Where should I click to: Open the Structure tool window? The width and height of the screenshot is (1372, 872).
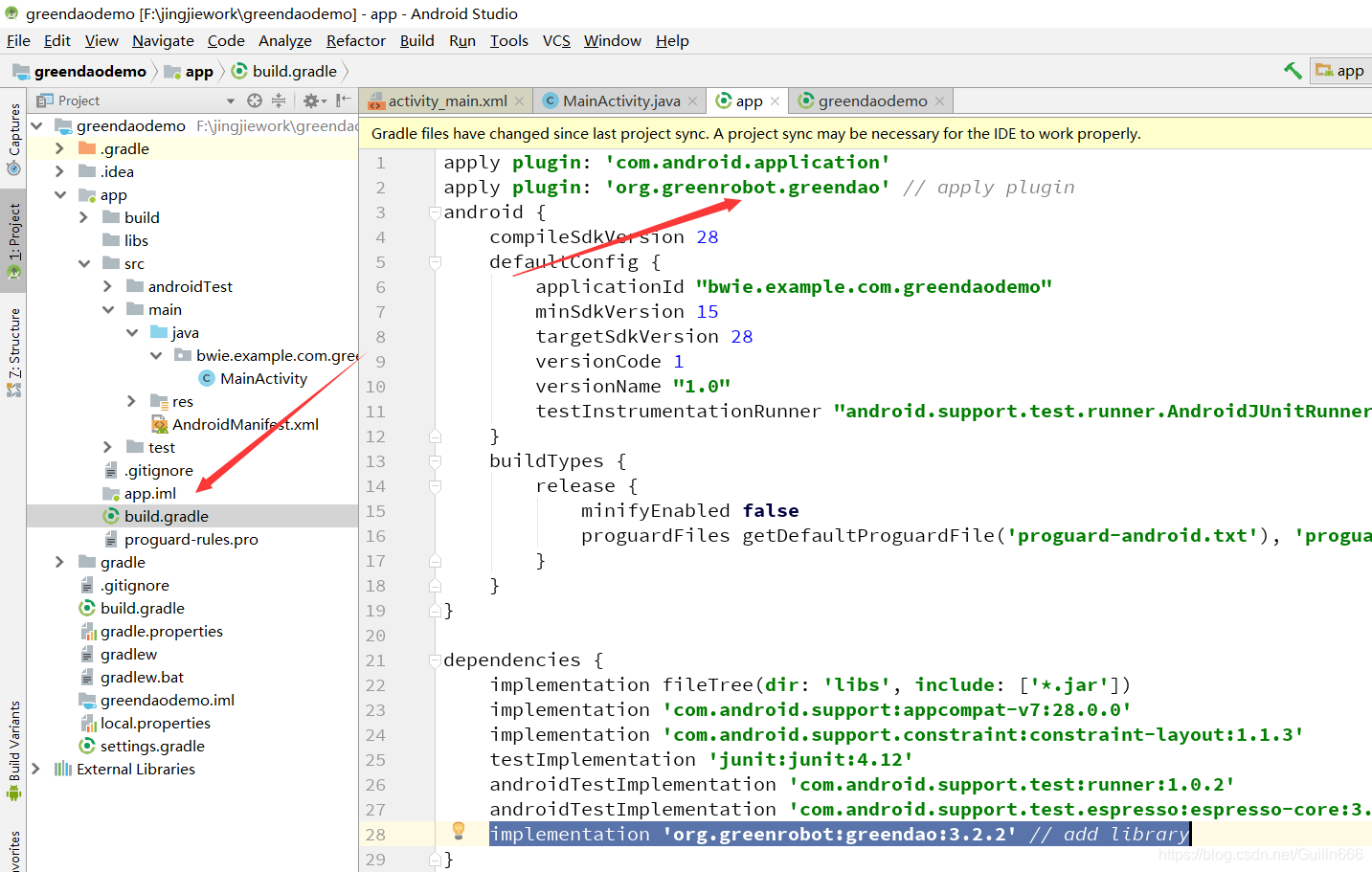tap(13, 350)
